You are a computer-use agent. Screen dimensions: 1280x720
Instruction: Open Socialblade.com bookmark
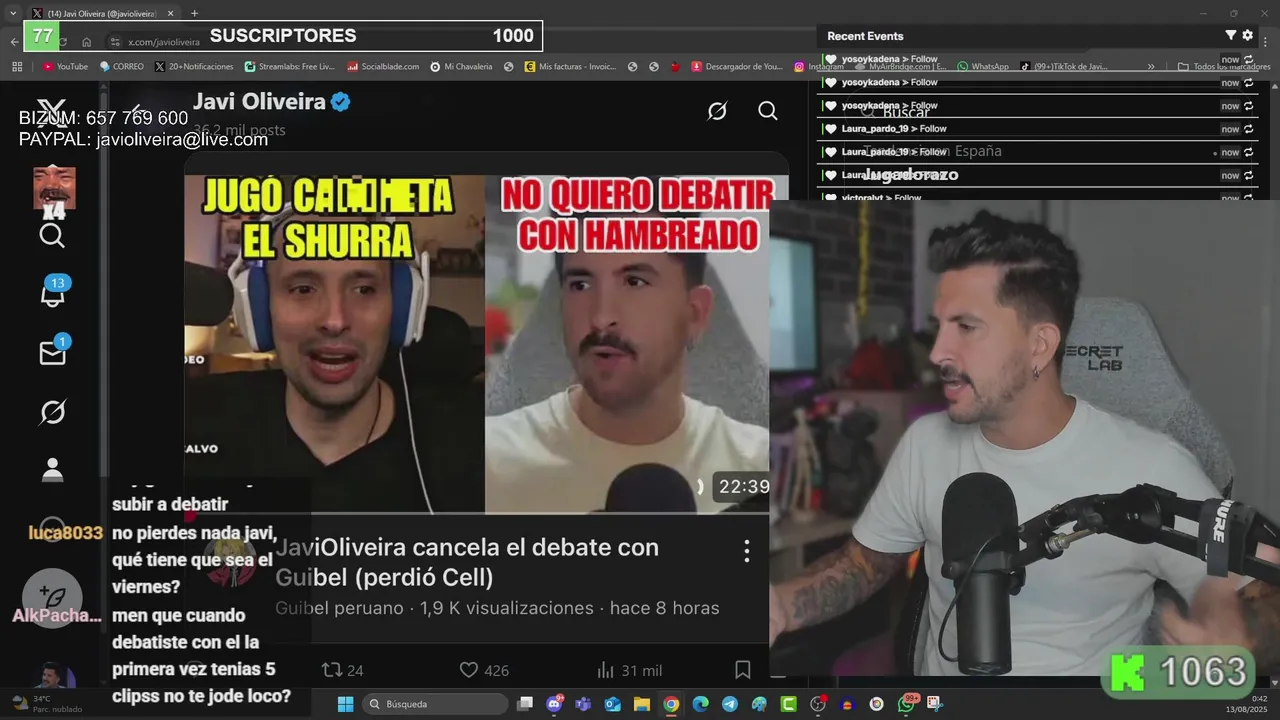pyautogui.click(x=384, y=67)
